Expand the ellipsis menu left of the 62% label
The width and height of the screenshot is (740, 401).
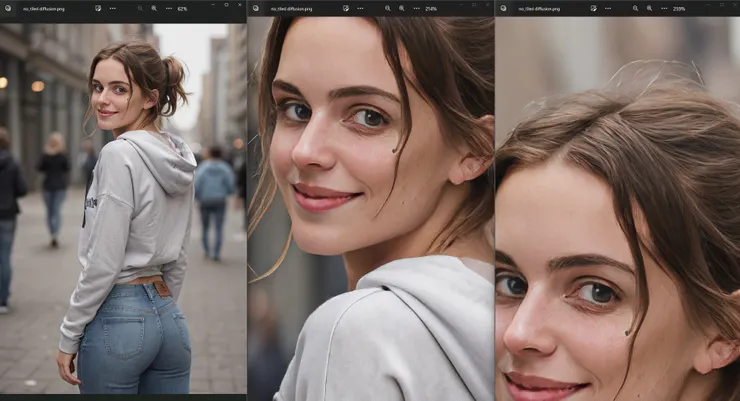click(x=167, y=8)
